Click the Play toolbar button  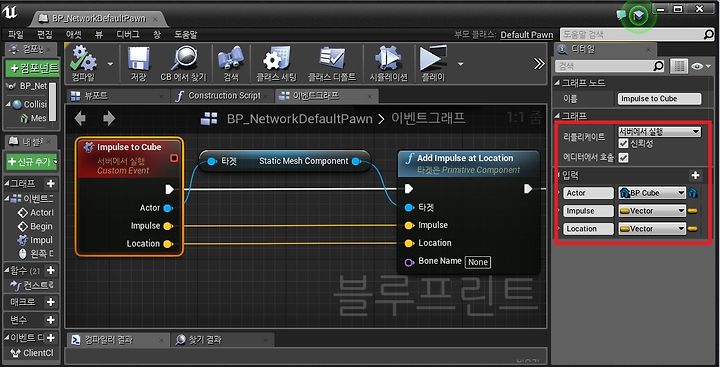[x=433, y=63]
